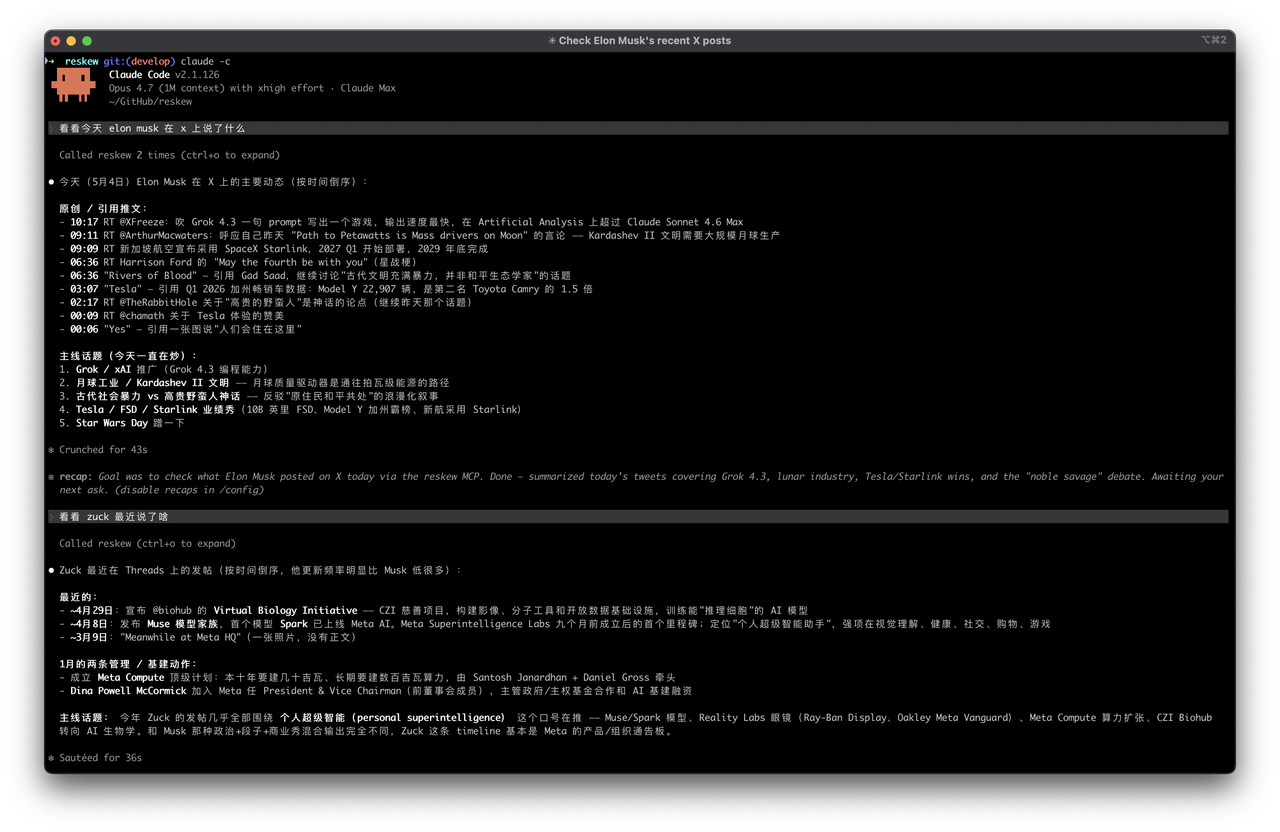Zoom the terminal with the green button
The image size is (1280, 832).
coord(88,41)
